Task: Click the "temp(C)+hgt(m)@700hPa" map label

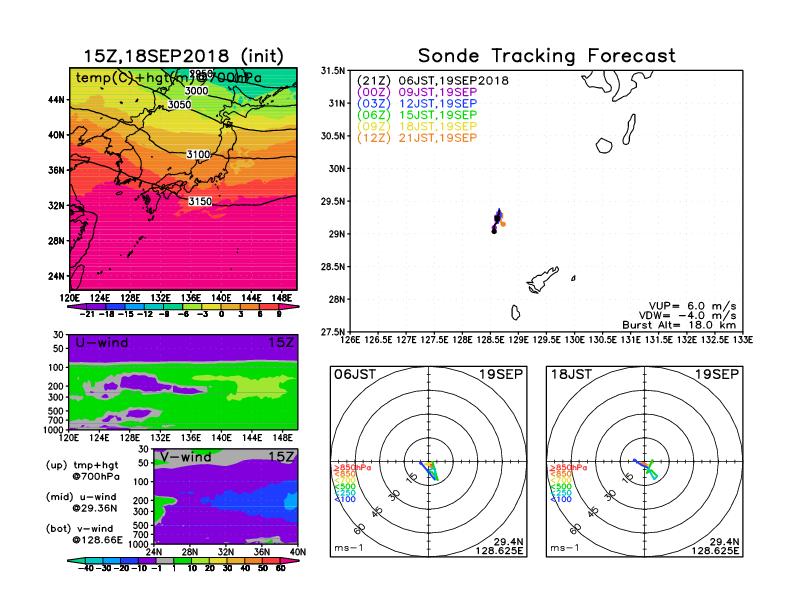Action: [169, 78]
